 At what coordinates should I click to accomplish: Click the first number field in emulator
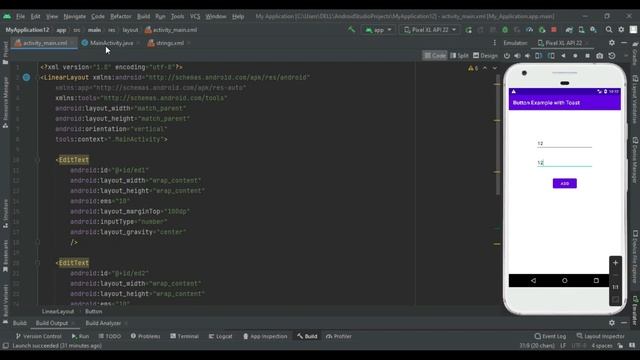click(564, 143)
